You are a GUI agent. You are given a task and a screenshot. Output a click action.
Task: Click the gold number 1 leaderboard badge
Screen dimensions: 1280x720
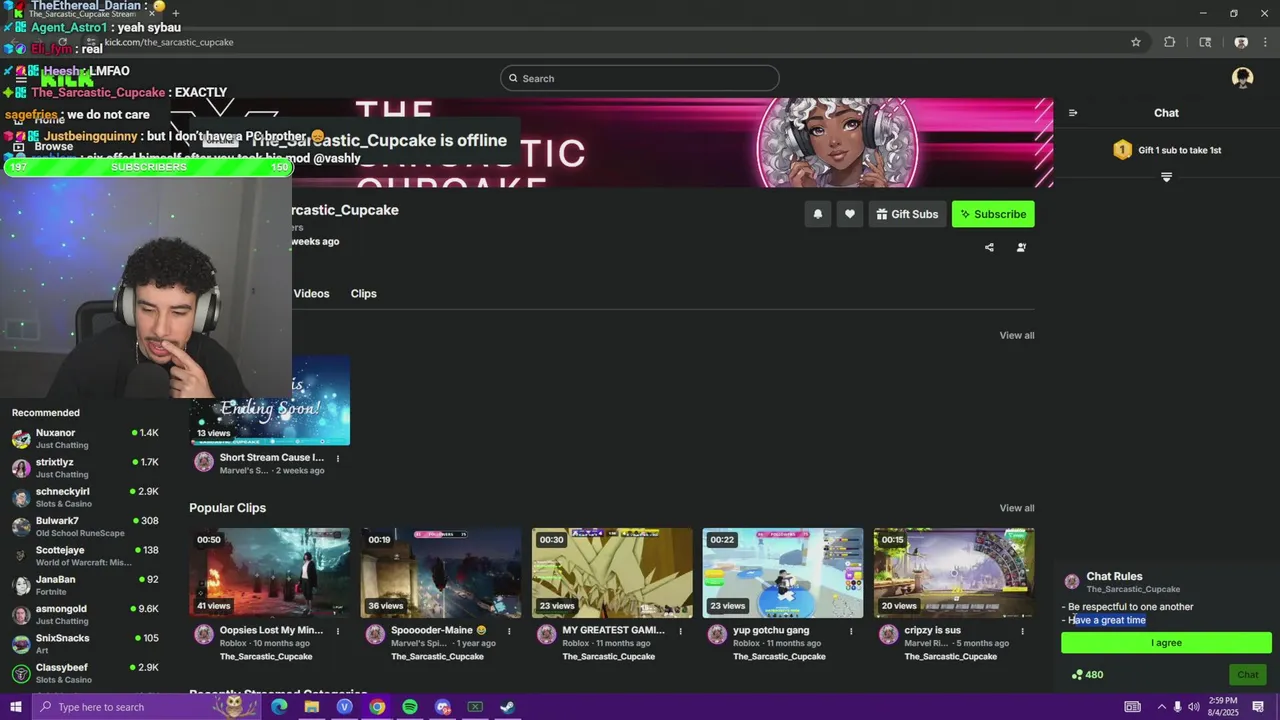coord(1122,150)
